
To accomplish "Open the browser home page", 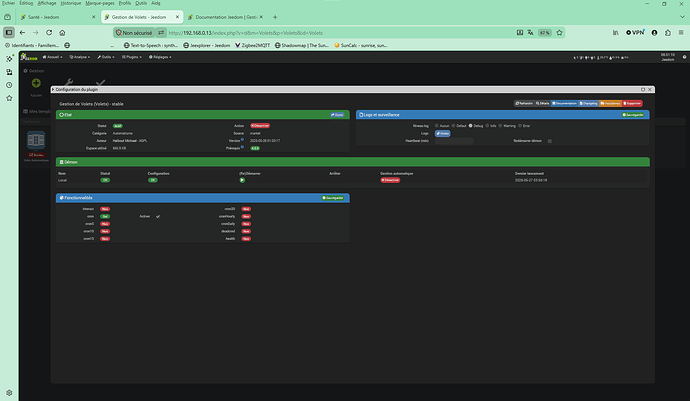I will tap(62, 33).
